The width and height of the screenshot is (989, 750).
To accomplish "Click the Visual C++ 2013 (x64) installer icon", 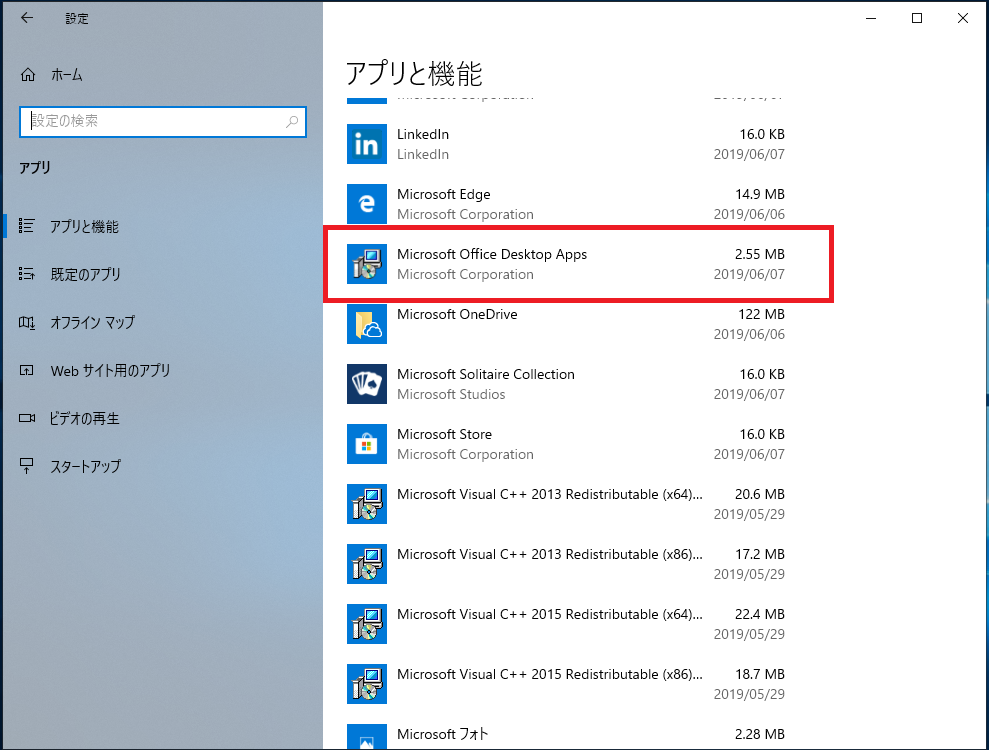I will [367, 503].
